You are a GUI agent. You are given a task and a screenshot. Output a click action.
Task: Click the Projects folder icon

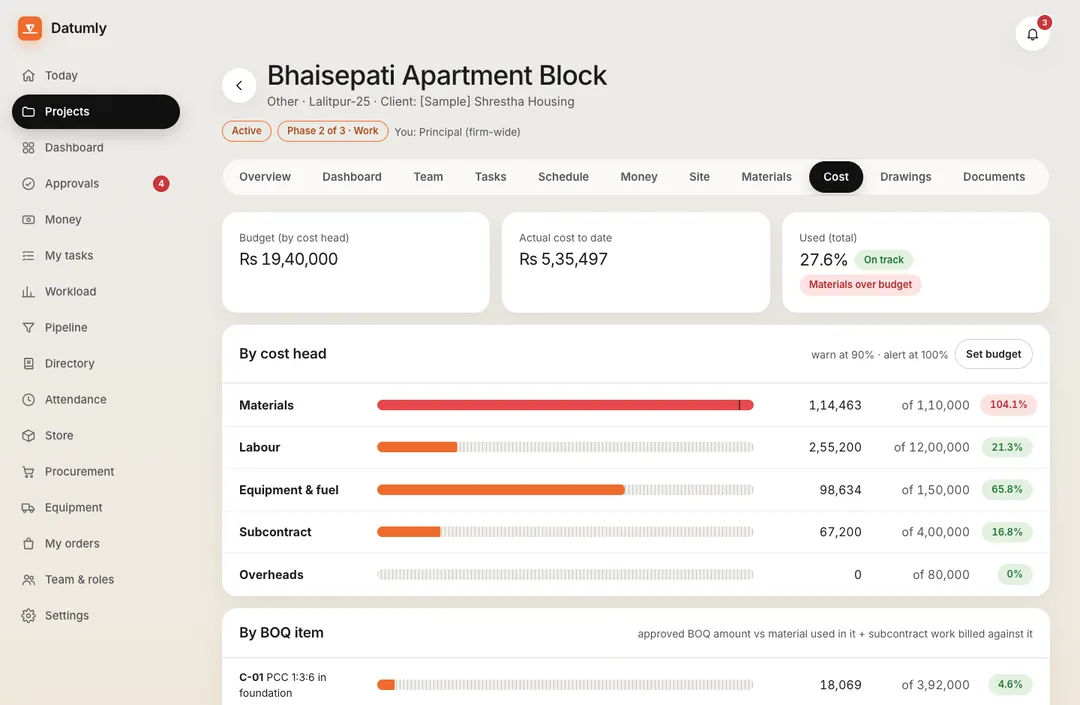pyautogui.click(x=28, y=112)
